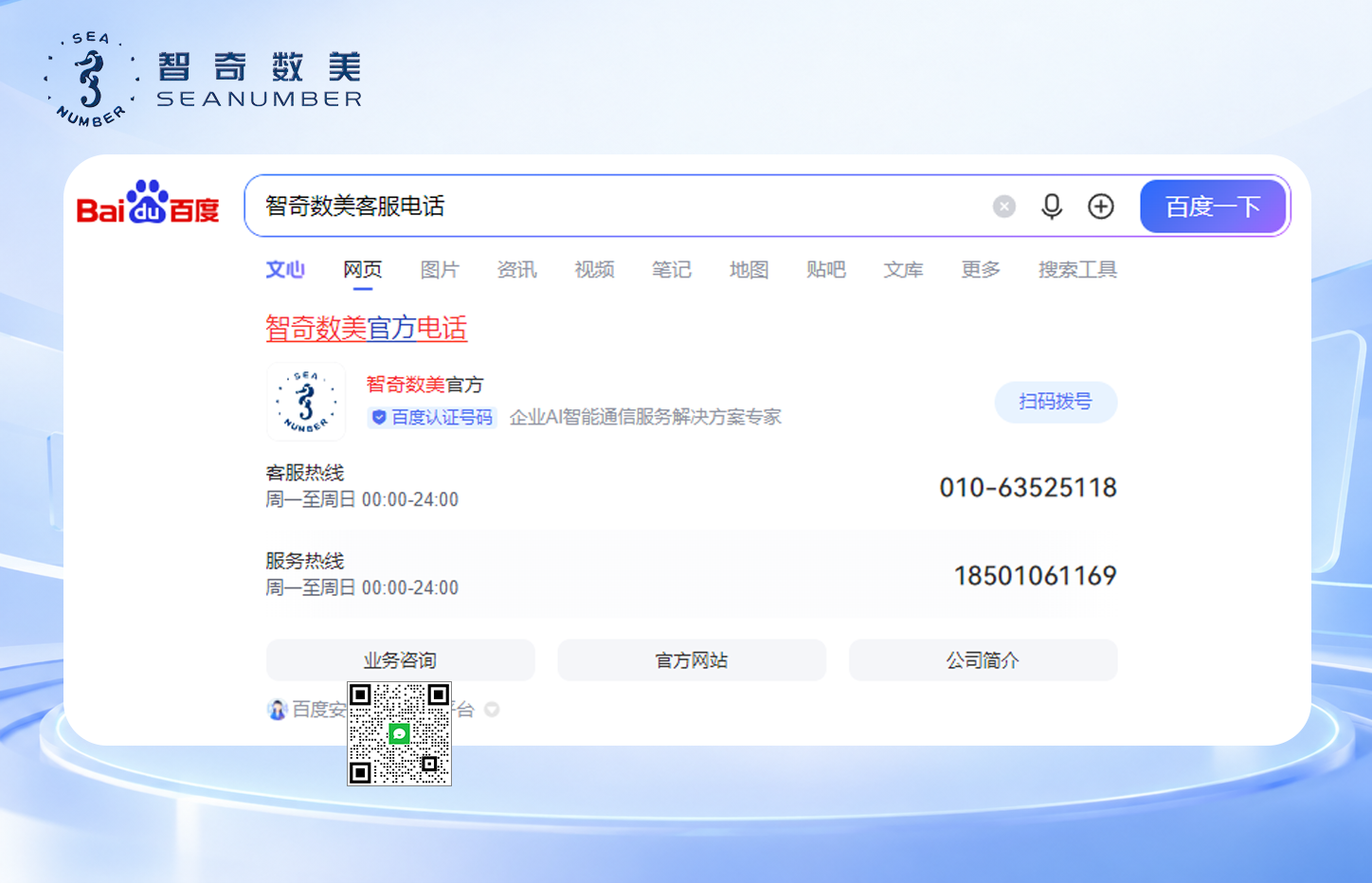Image resolution: width=1372 pixels, height=883 pixels.
Task: Open the plus add-attachment icon
Action: [1101, 207]
